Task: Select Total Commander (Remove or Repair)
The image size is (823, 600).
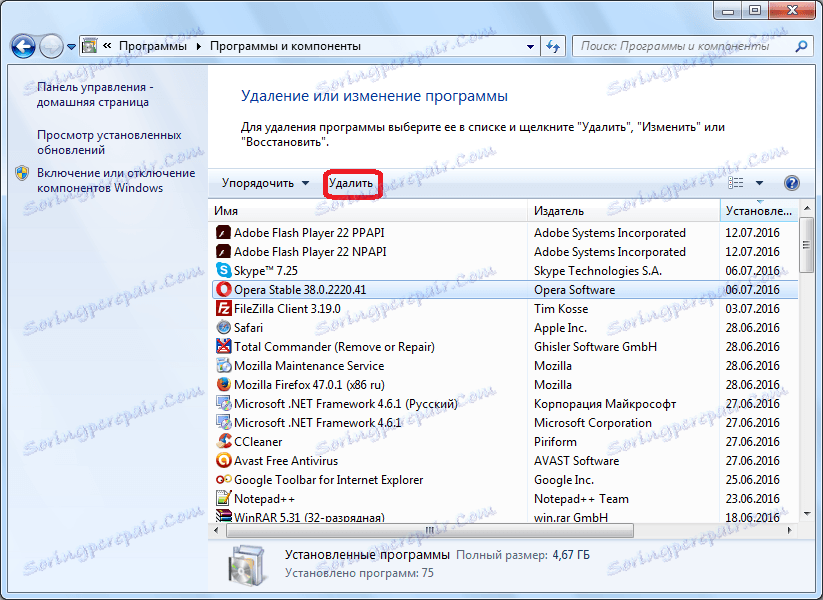Action: click(x=334, y=346)
